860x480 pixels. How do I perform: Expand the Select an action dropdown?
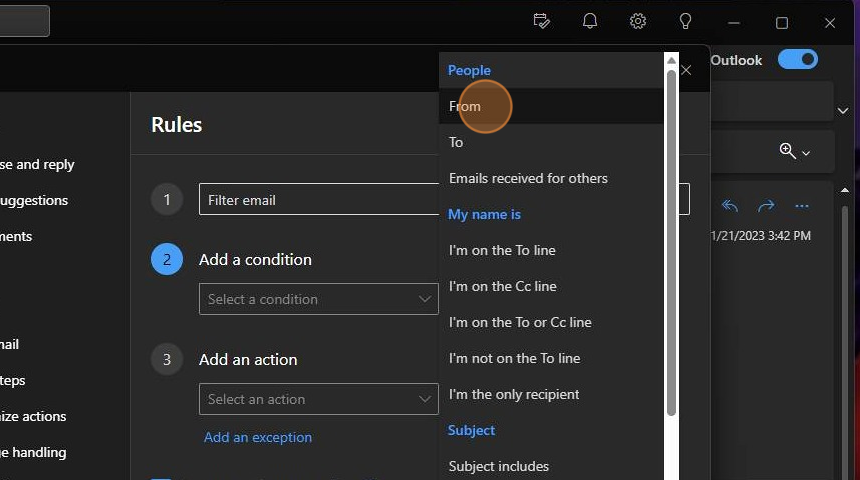coord(318,399)
